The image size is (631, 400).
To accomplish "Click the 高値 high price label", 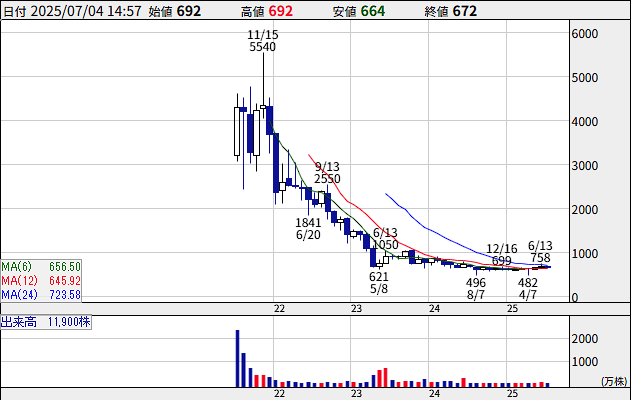I will (x=253, y=12).
